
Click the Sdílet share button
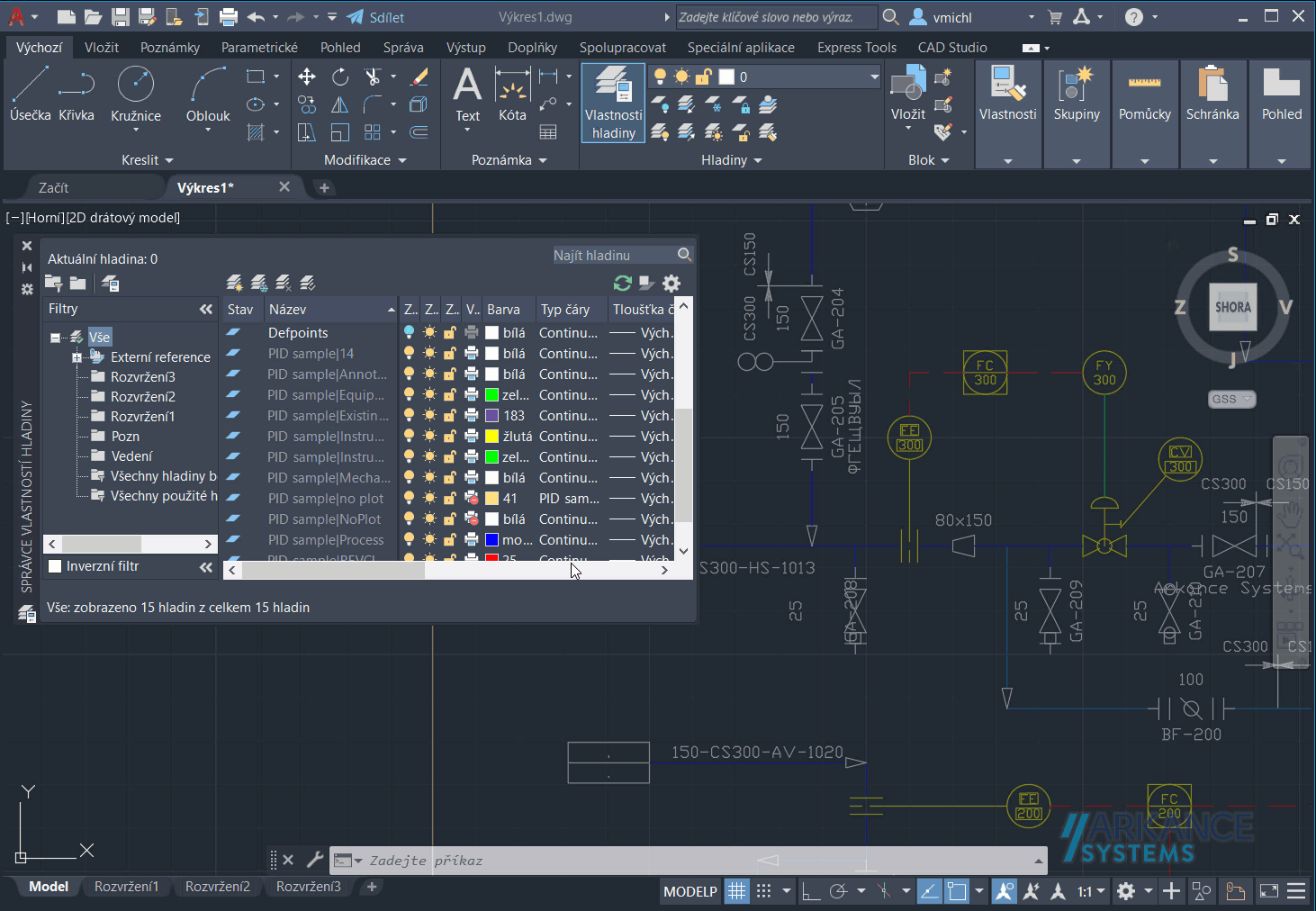(376, 17)
